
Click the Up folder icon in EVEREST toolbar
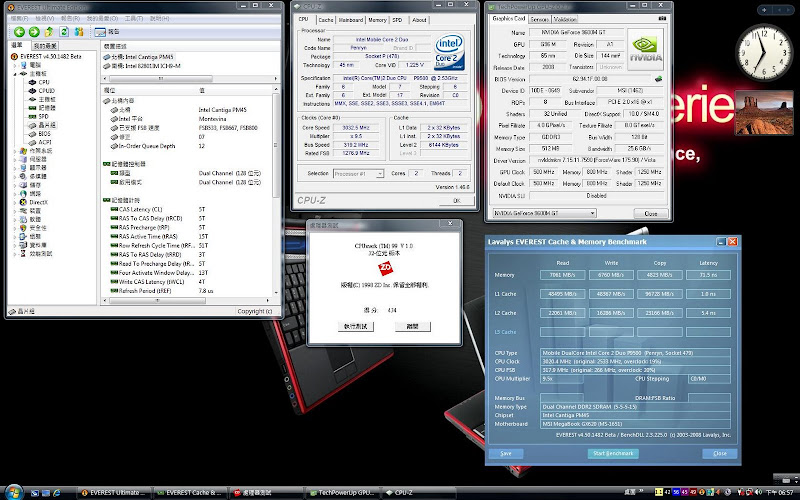pyautogui.click(x=49, y=32)
